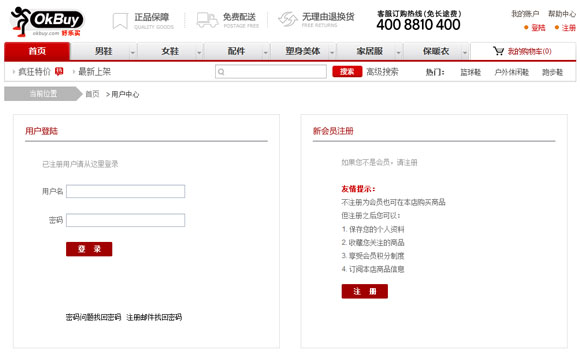Click 注册邮件找回密码 link

click(x=154, y=317)
